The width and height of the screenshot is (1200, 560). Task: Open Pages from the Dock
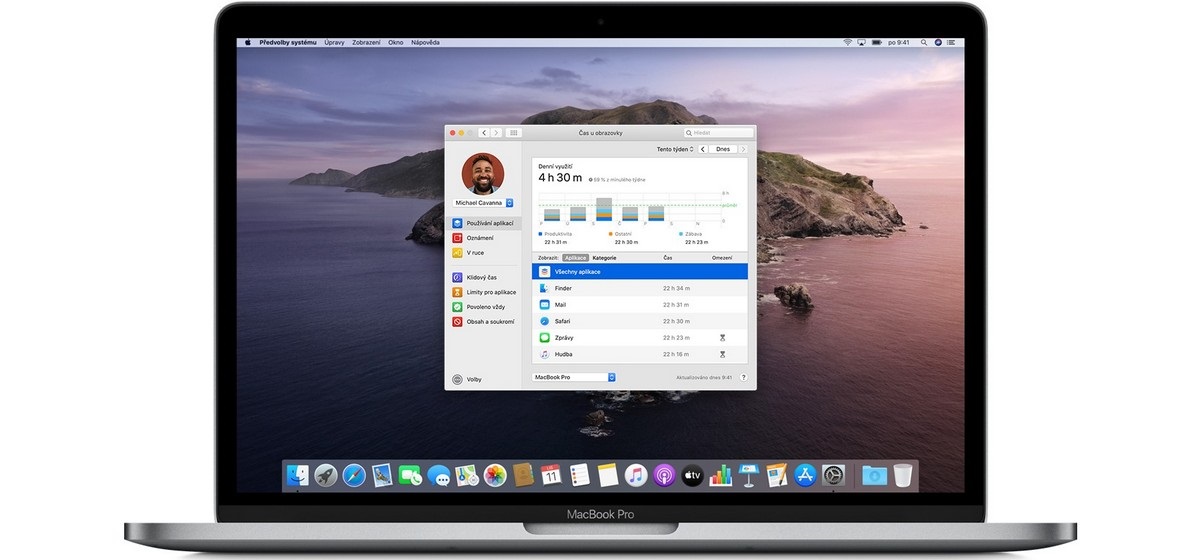tap(777, 476)
